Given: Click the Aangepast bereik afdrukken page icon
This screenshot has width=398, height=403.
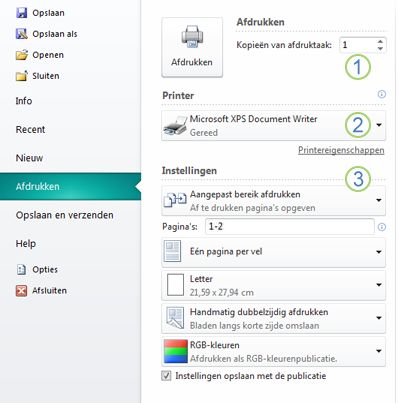Looking at the screenshot, I should tap(175, 200).
